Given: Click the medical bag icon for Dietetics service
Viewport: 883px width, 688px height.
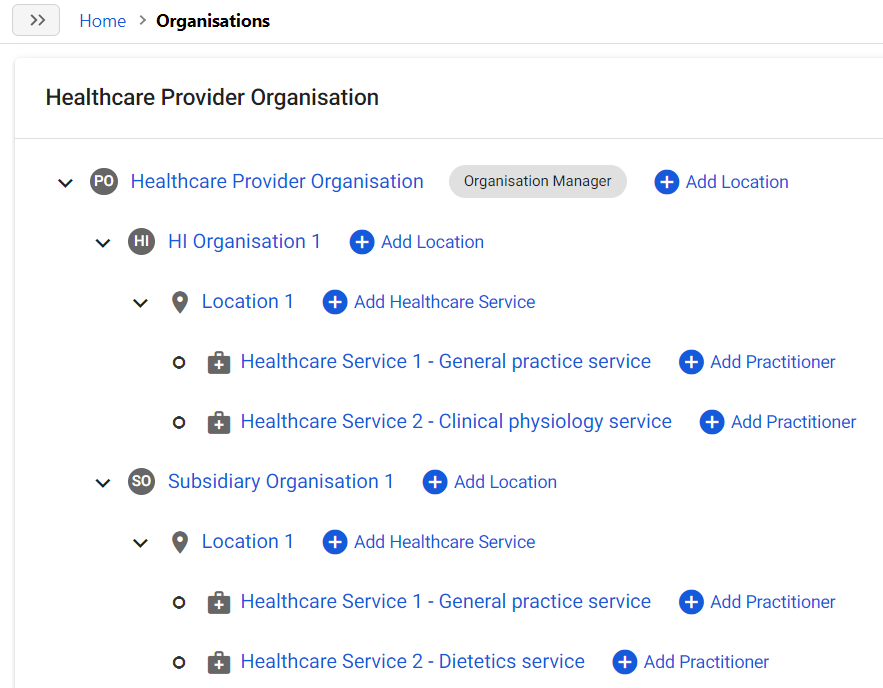Looking at the screenshot, I should coord(218,662).
